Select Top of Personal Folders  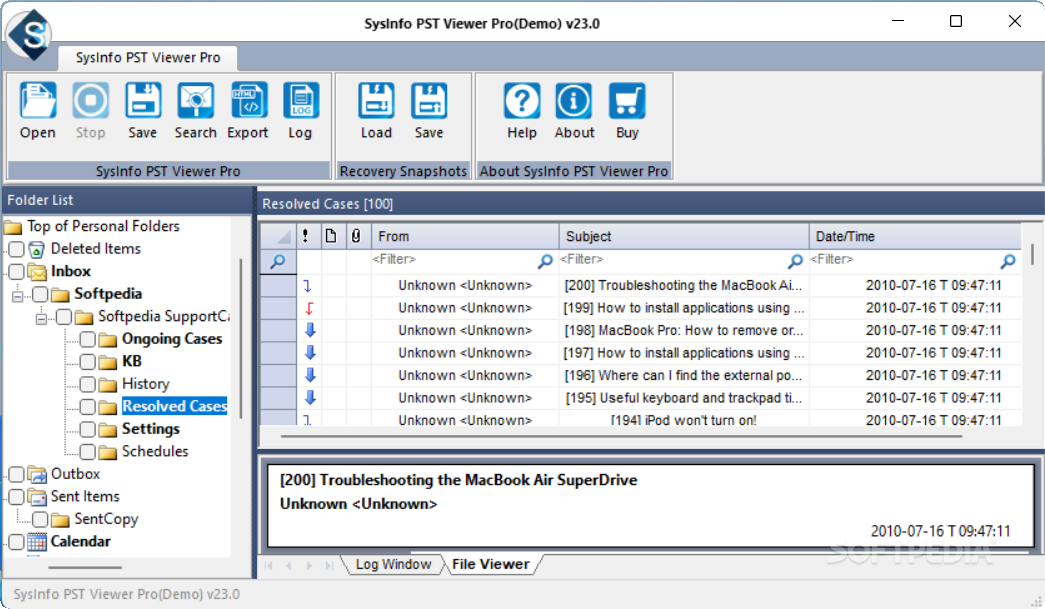tap(103, 227)
